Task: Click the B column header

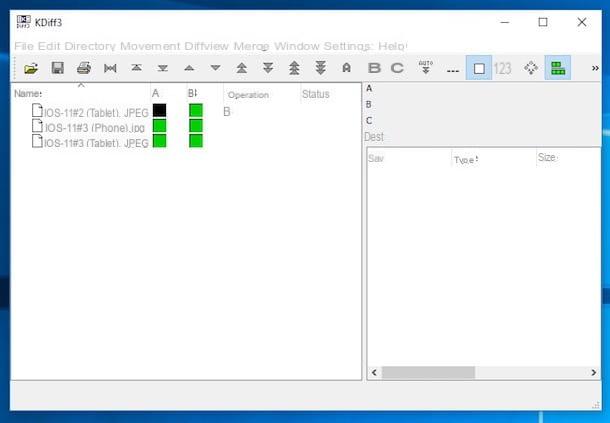Action: click(x=205, y=93)
